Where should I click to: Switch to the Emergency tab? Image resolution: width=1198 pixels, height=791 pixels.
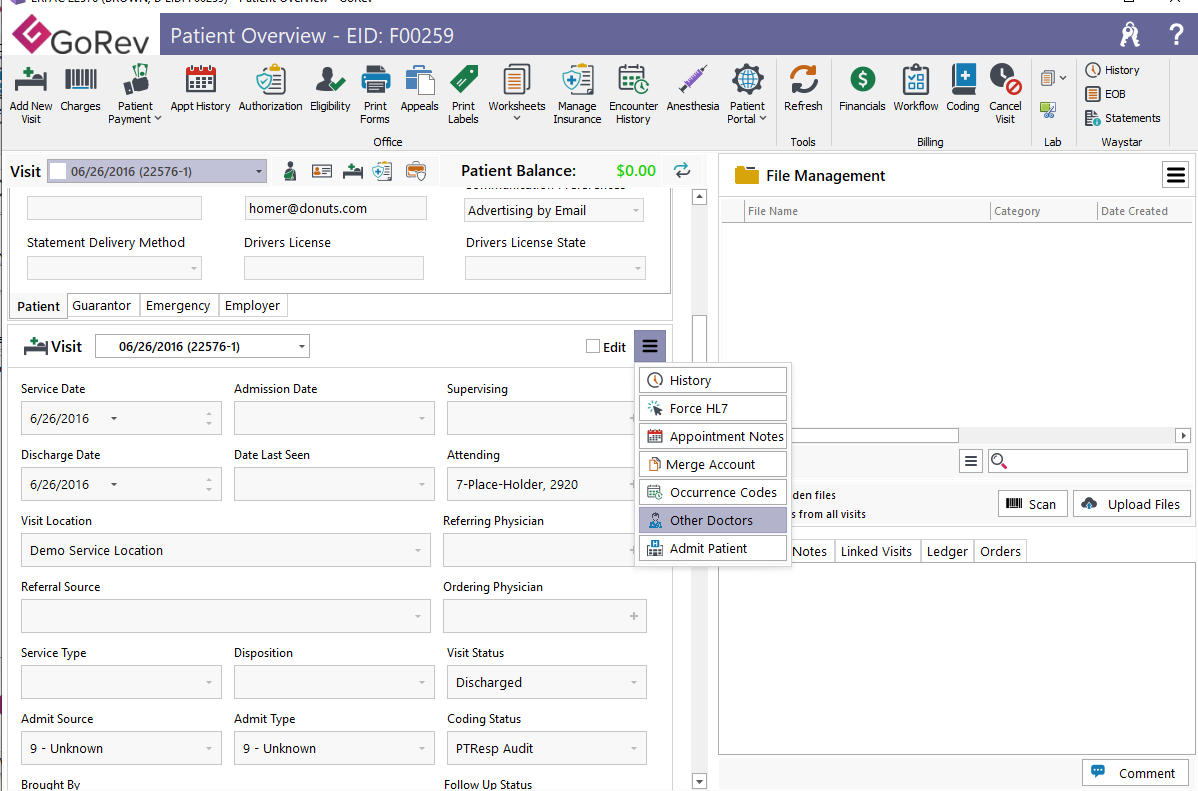click(x=178, y=306)
